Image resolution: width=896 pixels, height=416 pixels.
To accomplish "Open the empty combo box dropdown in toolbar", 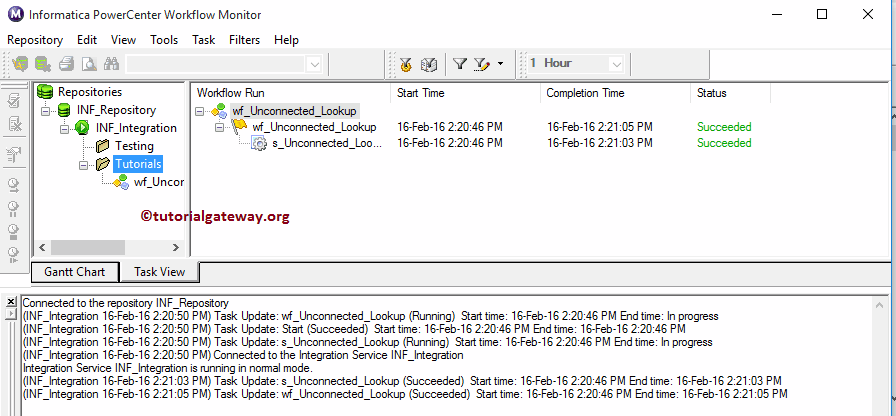I will pos(314,65).
